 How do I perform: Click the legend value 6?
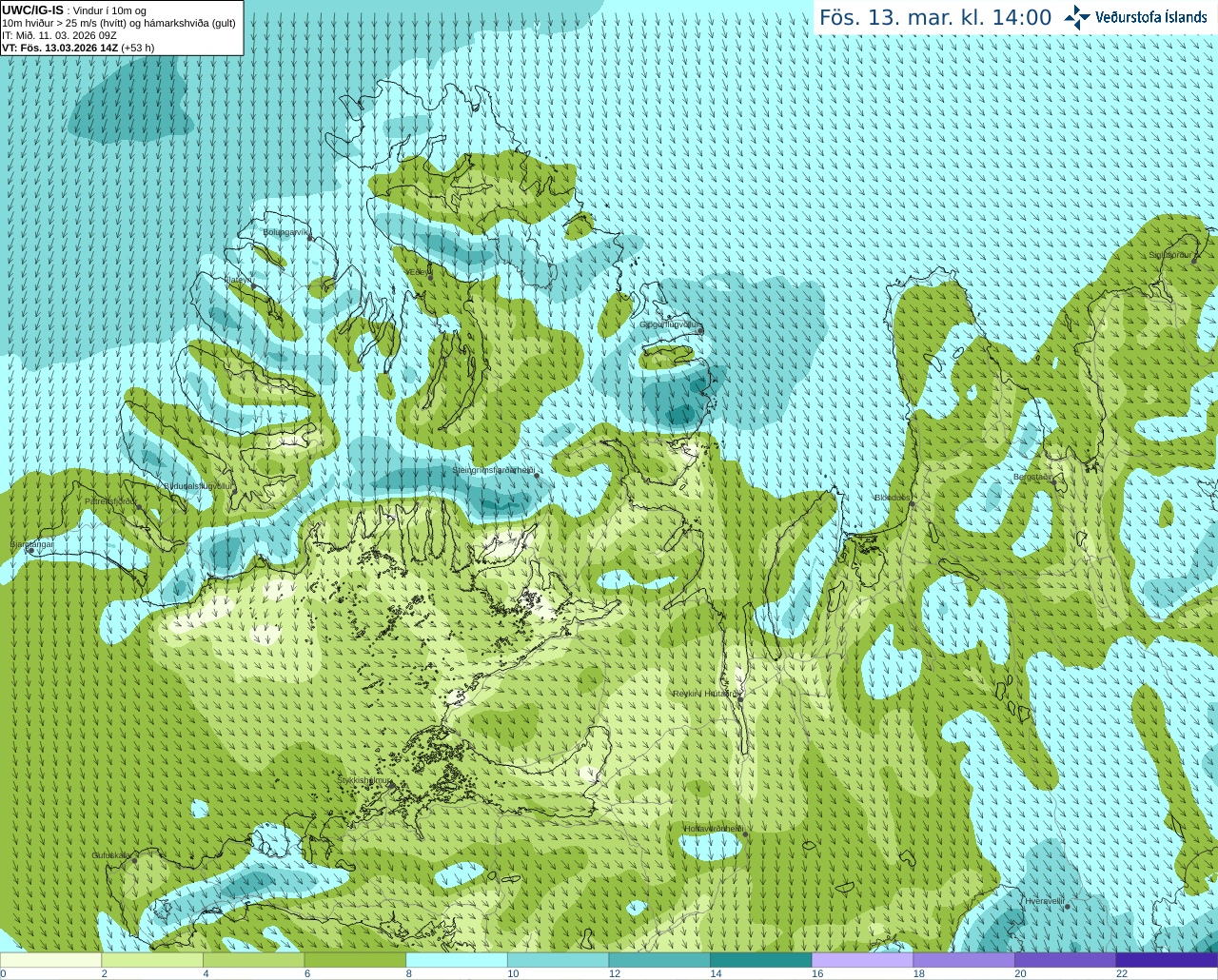[307, 974]
